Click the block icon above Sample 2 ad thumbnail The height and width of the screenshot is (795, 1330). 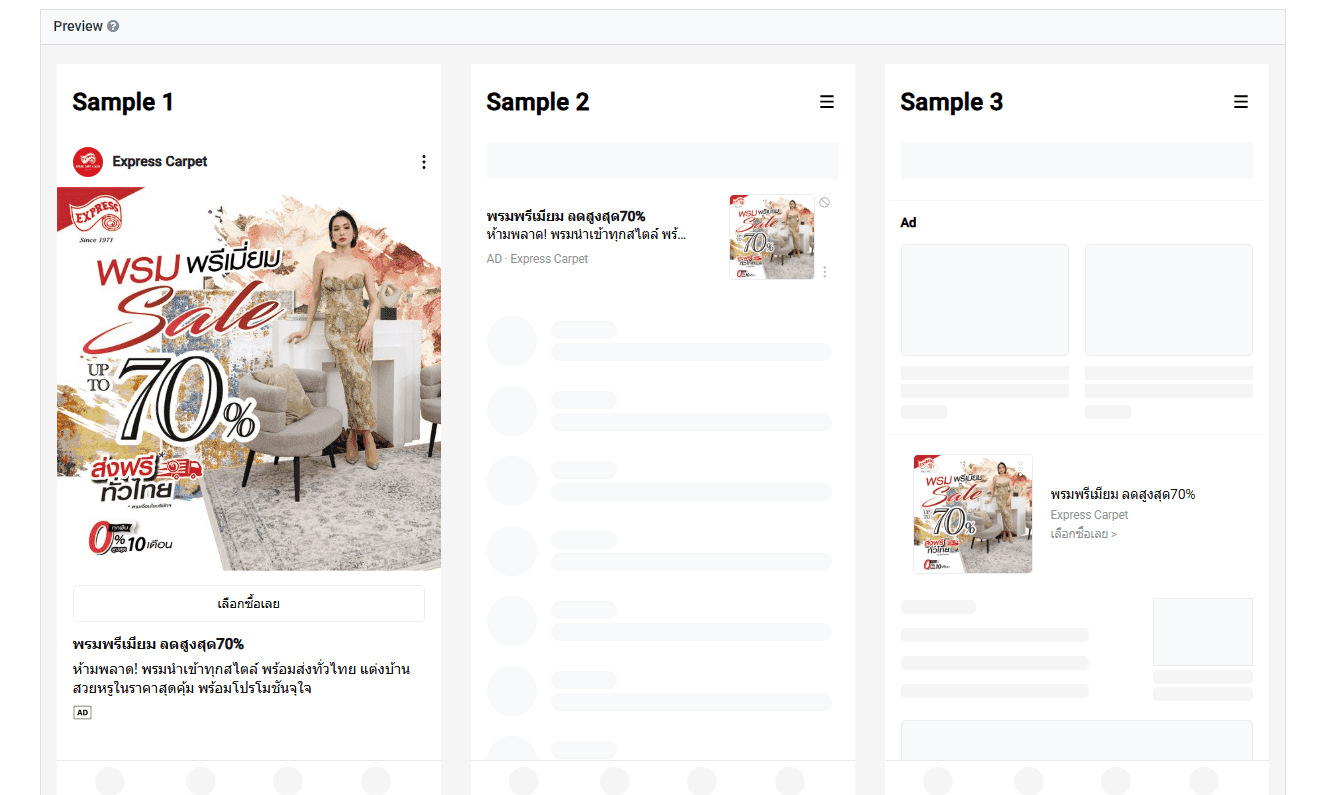[x=824, y=202]
